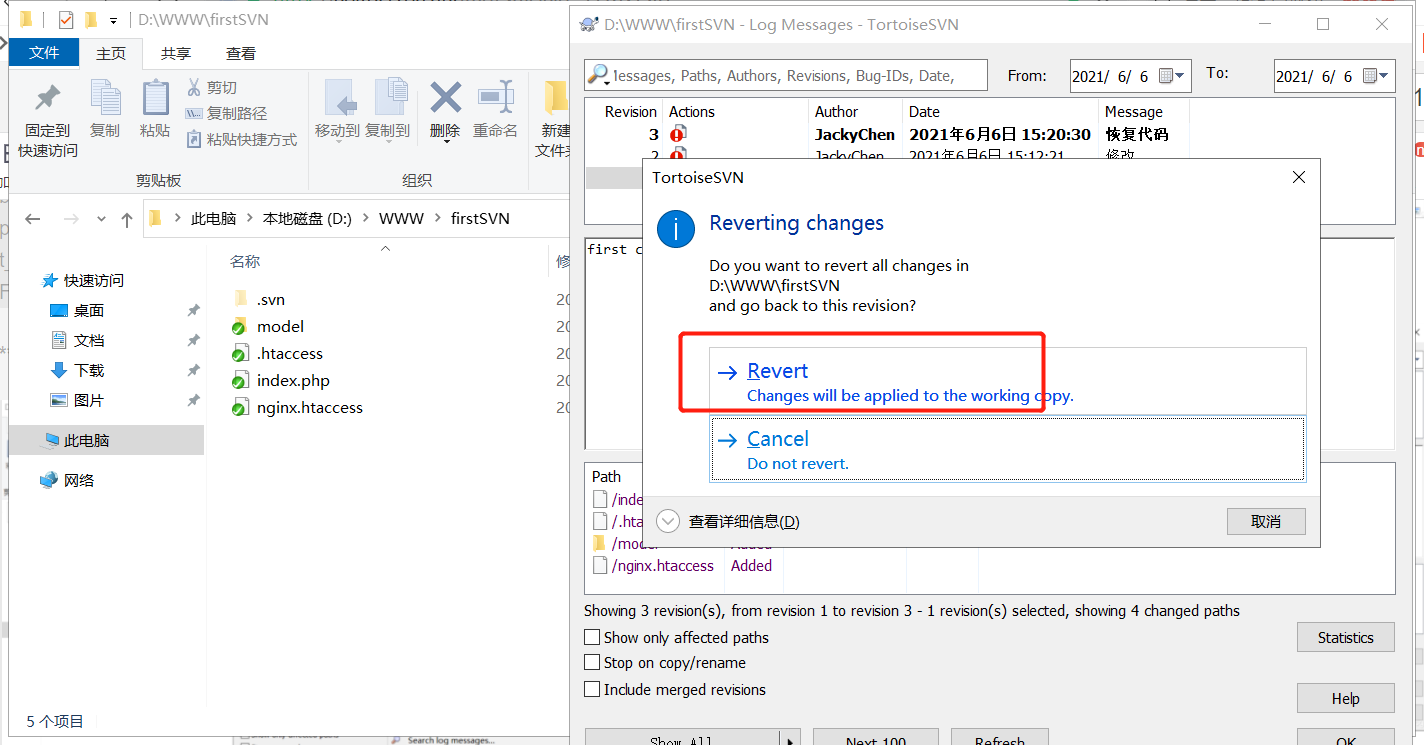
Task: Switch to the 主页 ribbon tab
Action: pyautogui.click(x=111, y=53)
